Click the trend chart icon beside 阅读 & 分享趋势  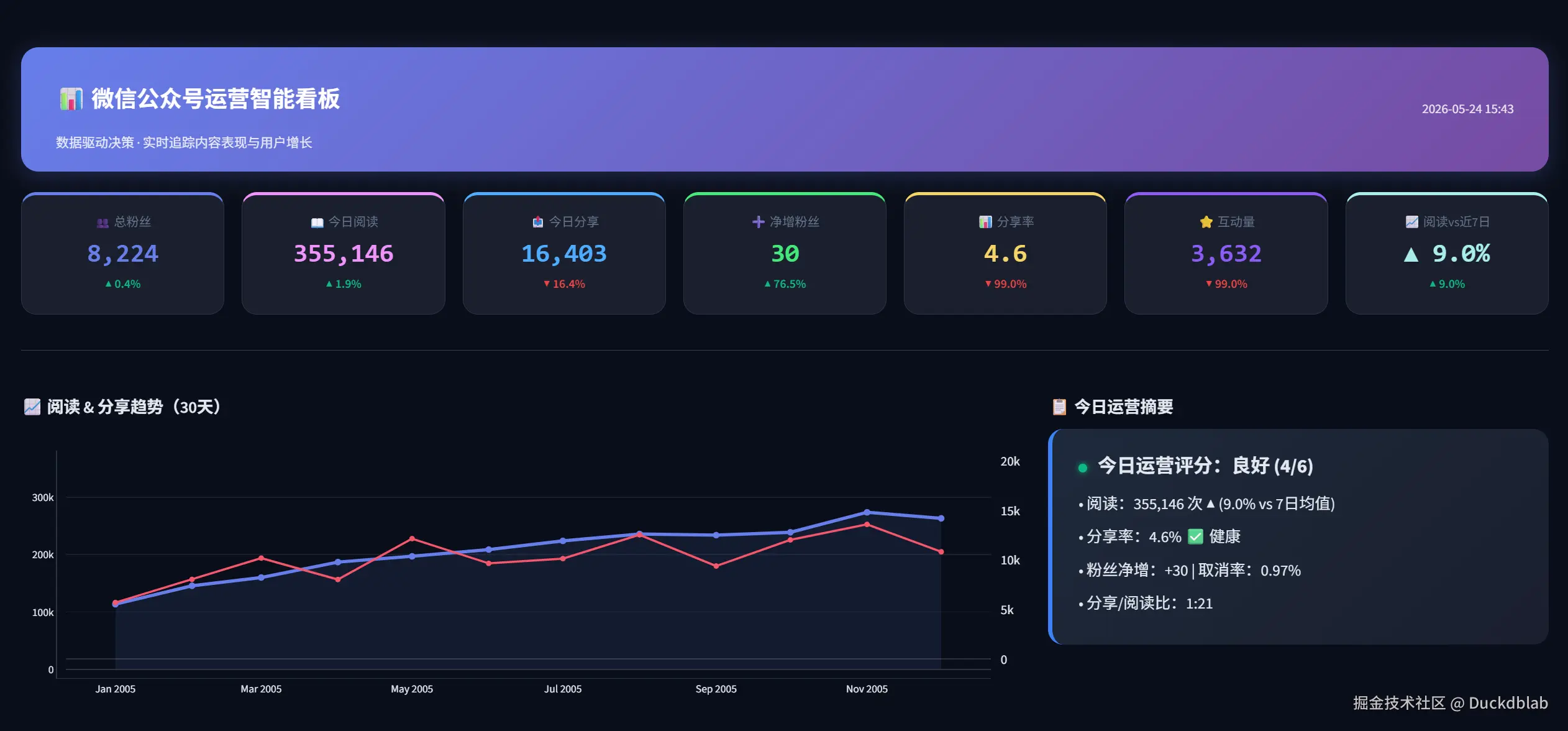pyautogui.click(x=32, y=407)
